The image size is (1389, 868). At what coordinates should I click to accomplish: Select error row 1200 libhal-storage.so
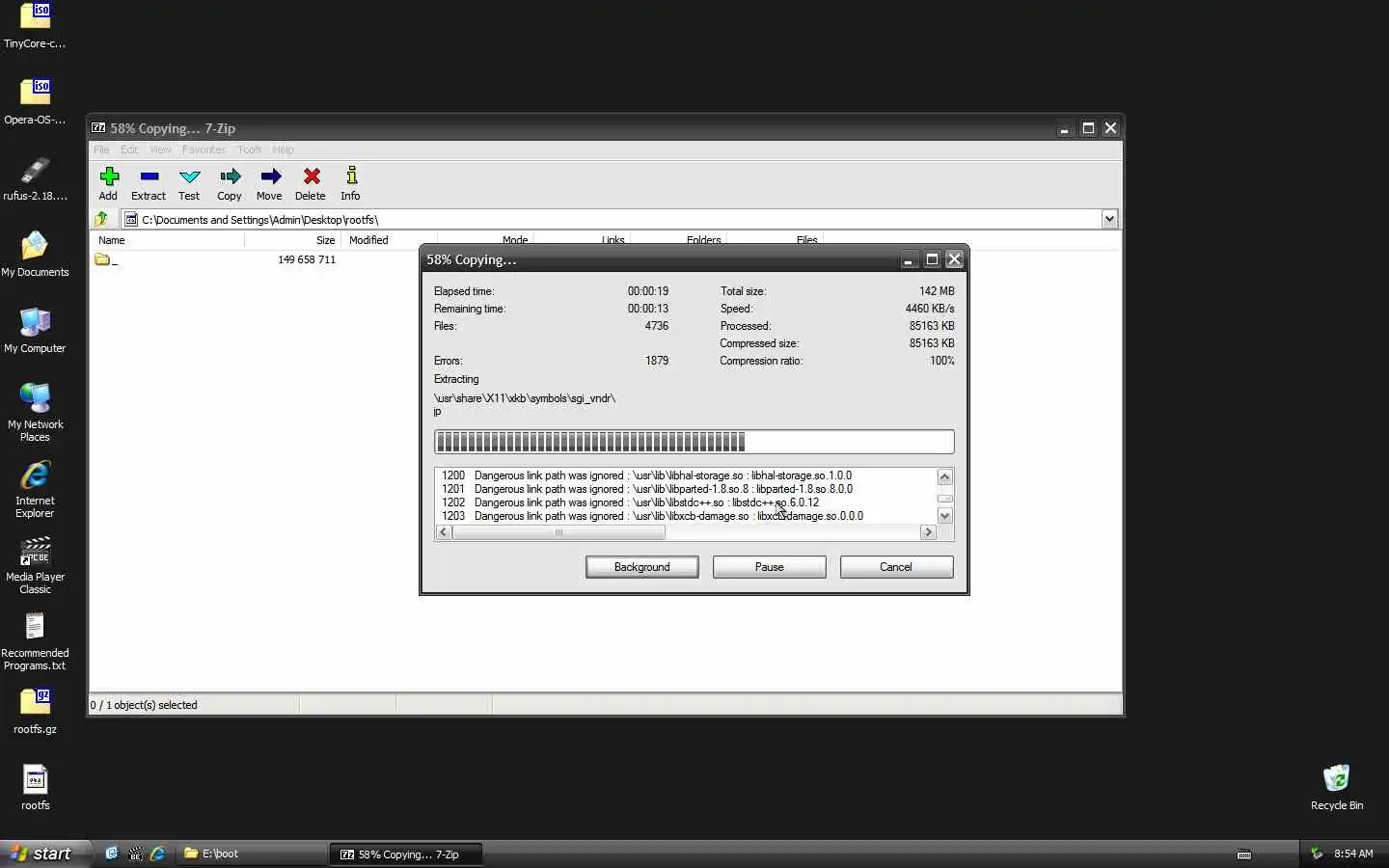coord(647,475)
